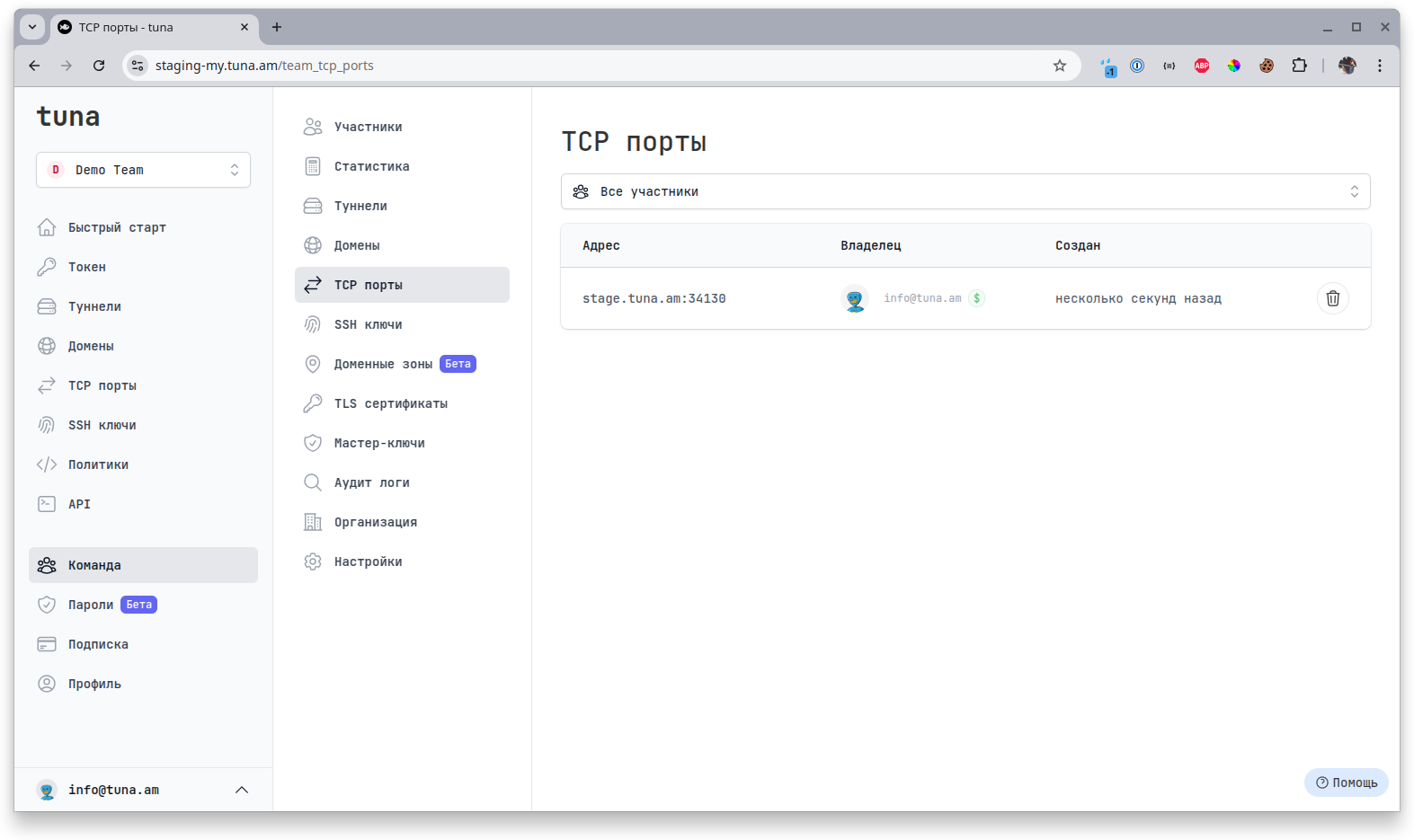Viewport: 1414px width, 840px height.
Task: Open Туннели in the team submenu
Action: click(402, 206)
